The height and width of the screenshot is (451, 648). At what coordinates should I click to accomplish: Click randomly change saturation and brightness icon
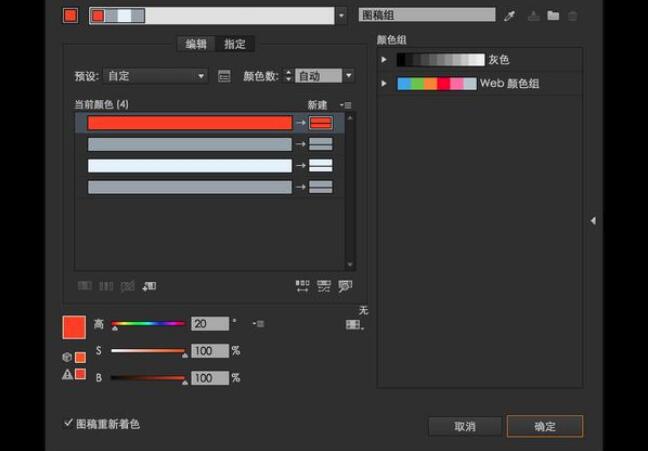324,286
